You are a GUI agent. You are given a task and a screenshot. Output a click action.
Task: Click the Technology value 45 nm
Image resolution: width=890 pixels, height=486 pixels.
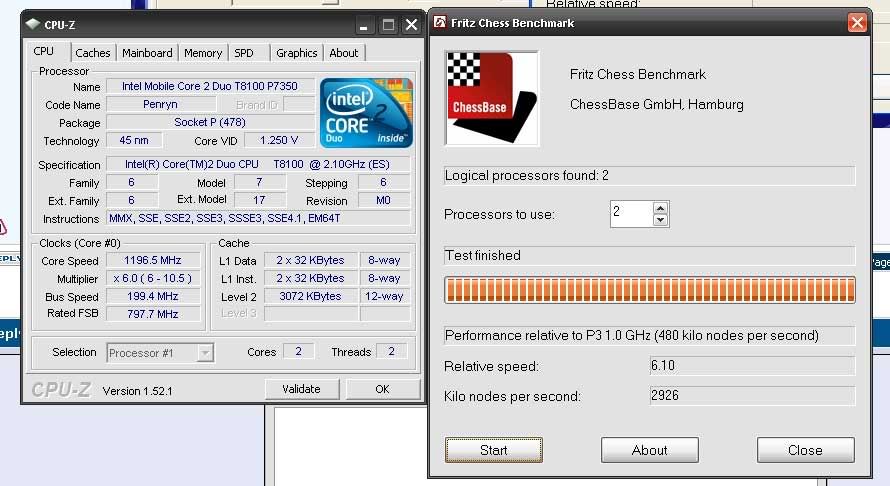click(x=134, y=140)
